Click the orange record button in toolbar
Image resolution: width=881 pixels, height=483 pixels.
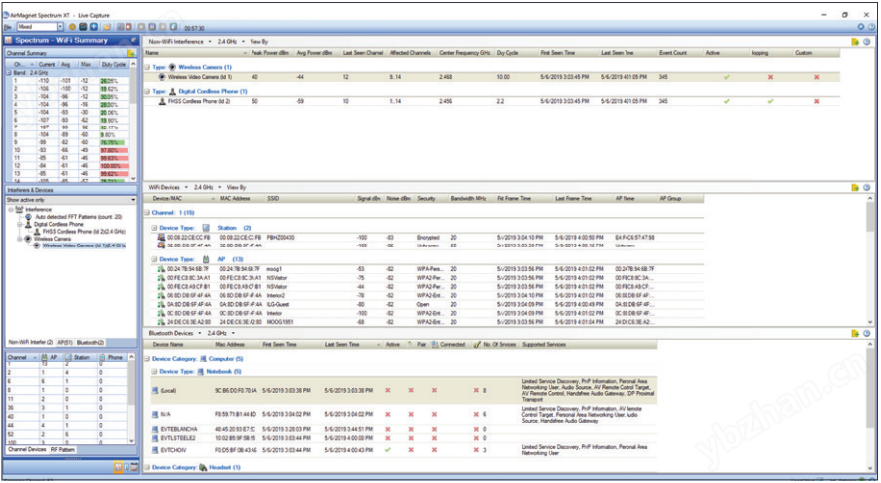(73, 27)
